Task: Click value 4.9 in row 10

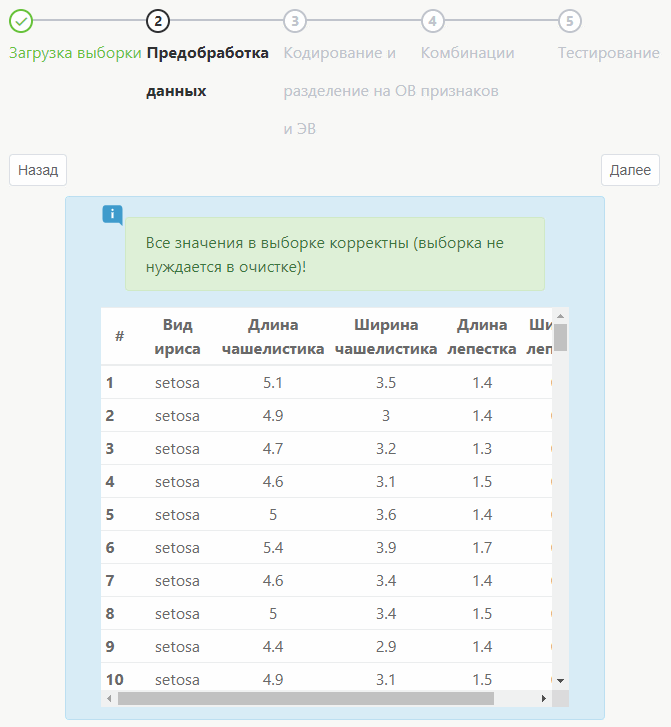Action: (273, 680)
